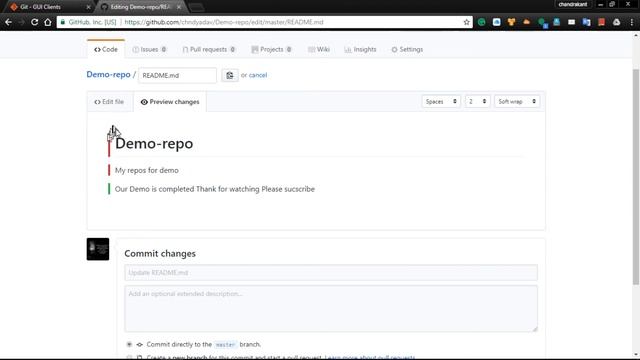Click the "Our Demo is completed" added line
The image size is (640, 360).
pyautogui.click(x=215, y=189)
